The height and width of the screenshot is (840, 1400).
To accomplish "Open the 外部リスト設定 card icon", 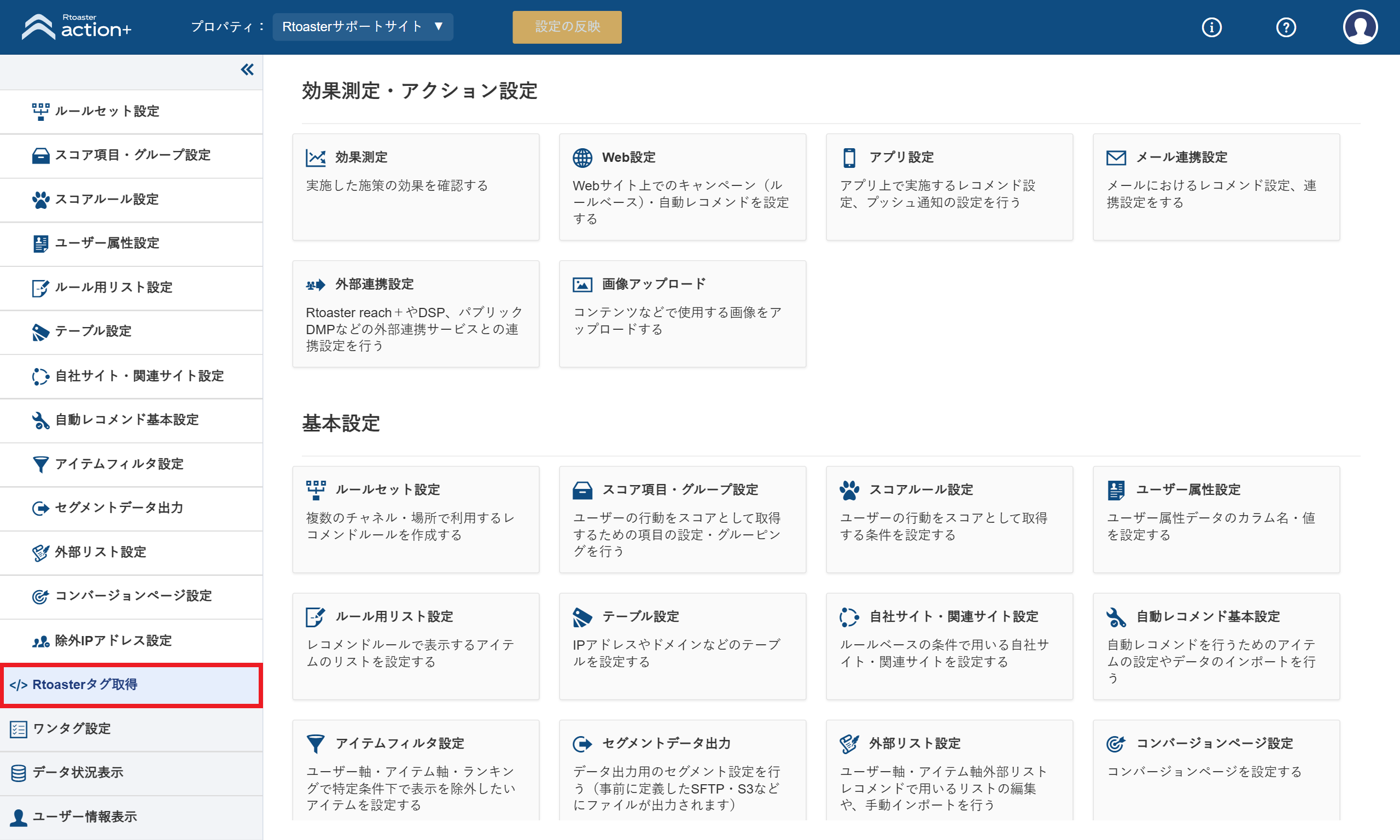I will pyautogui.click(x=849, y=744).
